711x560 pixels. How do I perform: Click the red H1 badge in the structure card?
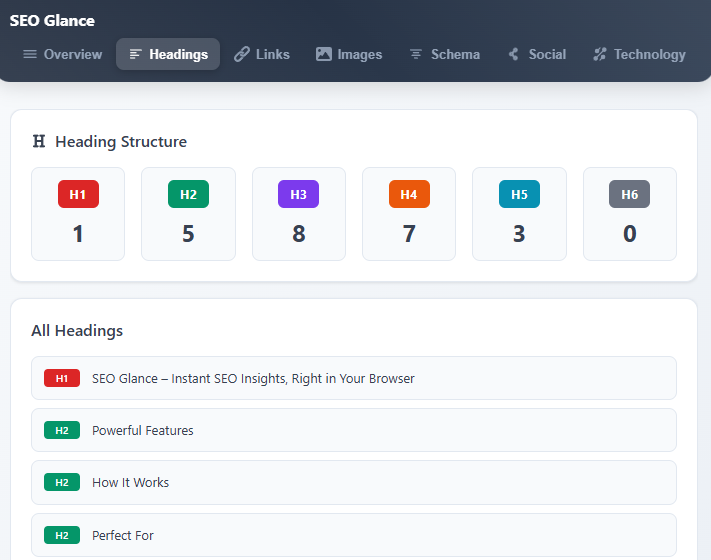(x=78, y=194)
